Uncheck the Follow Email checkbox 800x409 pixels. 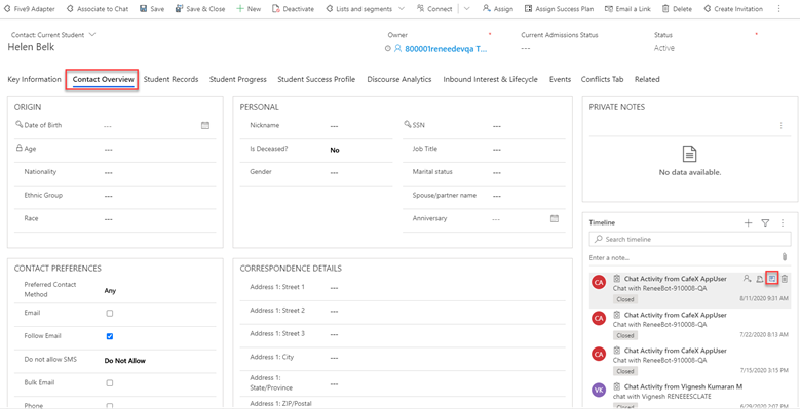coord(110,337)
